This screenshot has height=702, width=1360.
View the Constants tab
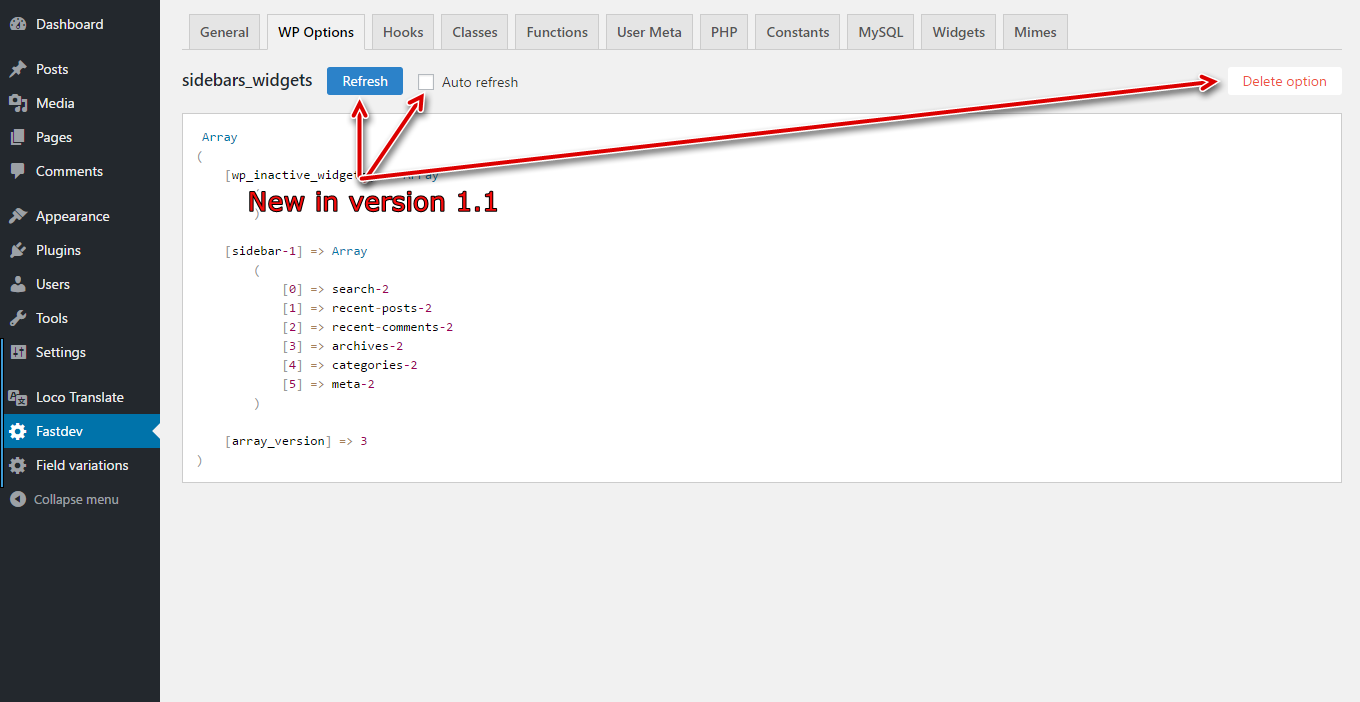(798, 32)
